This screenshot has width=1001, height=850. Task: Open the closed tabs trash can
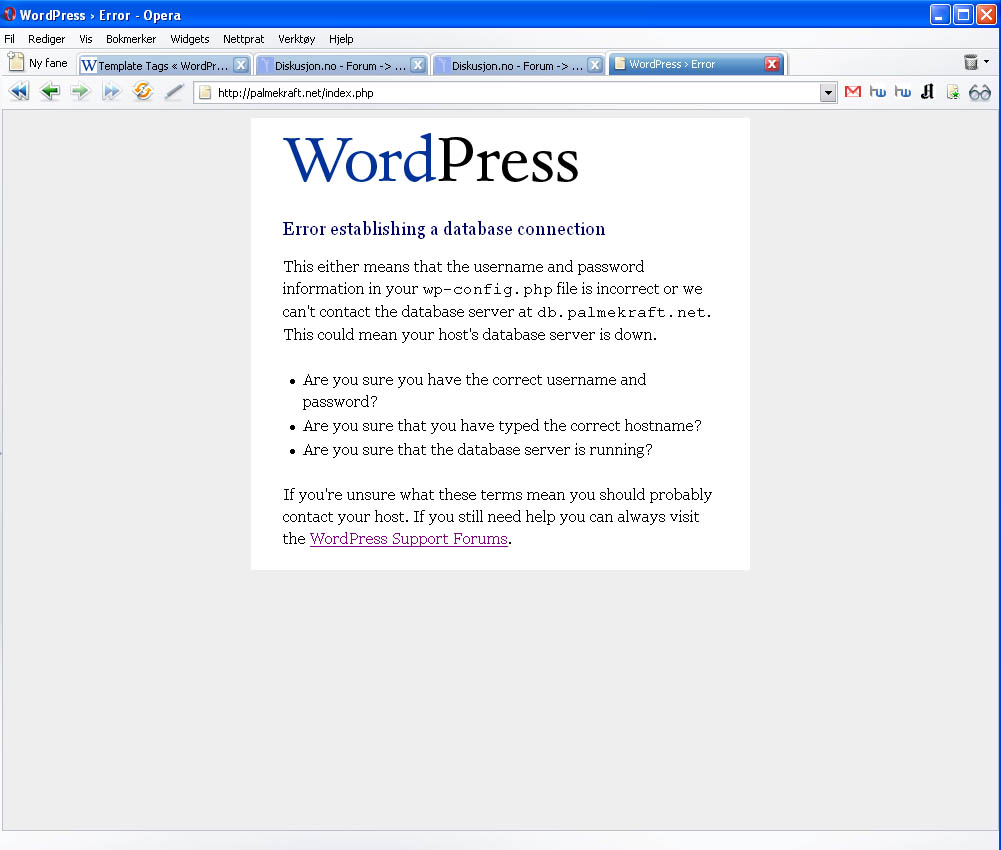point(971,62)
